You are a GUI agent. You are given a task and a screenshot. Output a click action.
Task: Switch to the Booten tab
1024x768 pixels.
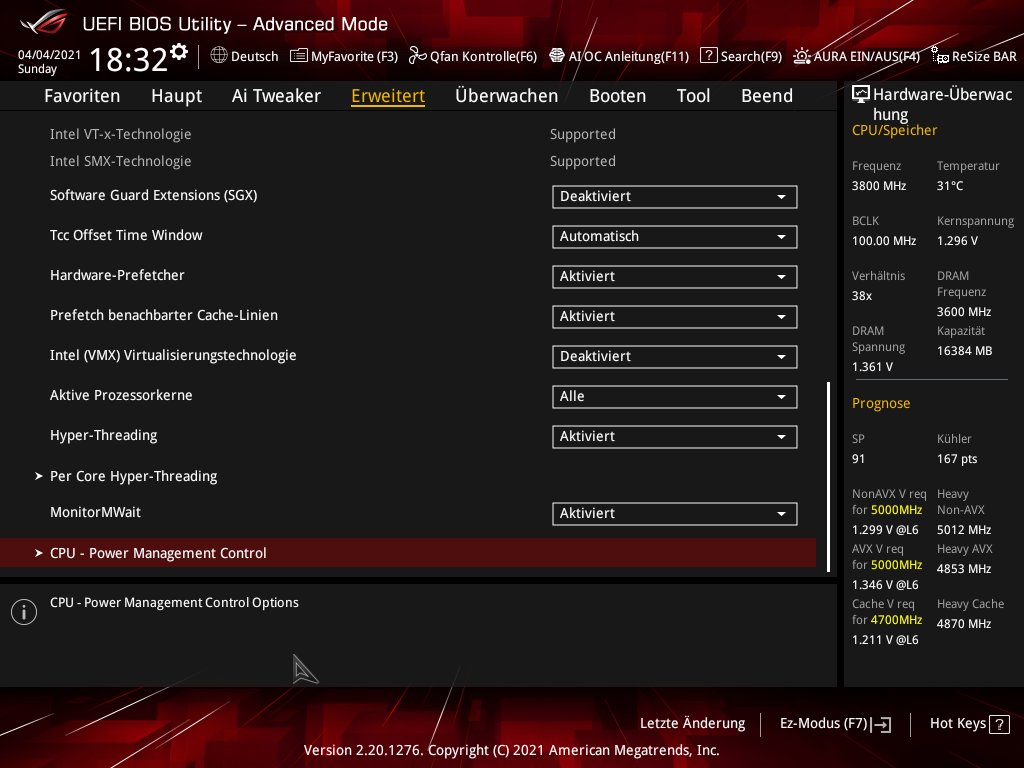617,96
